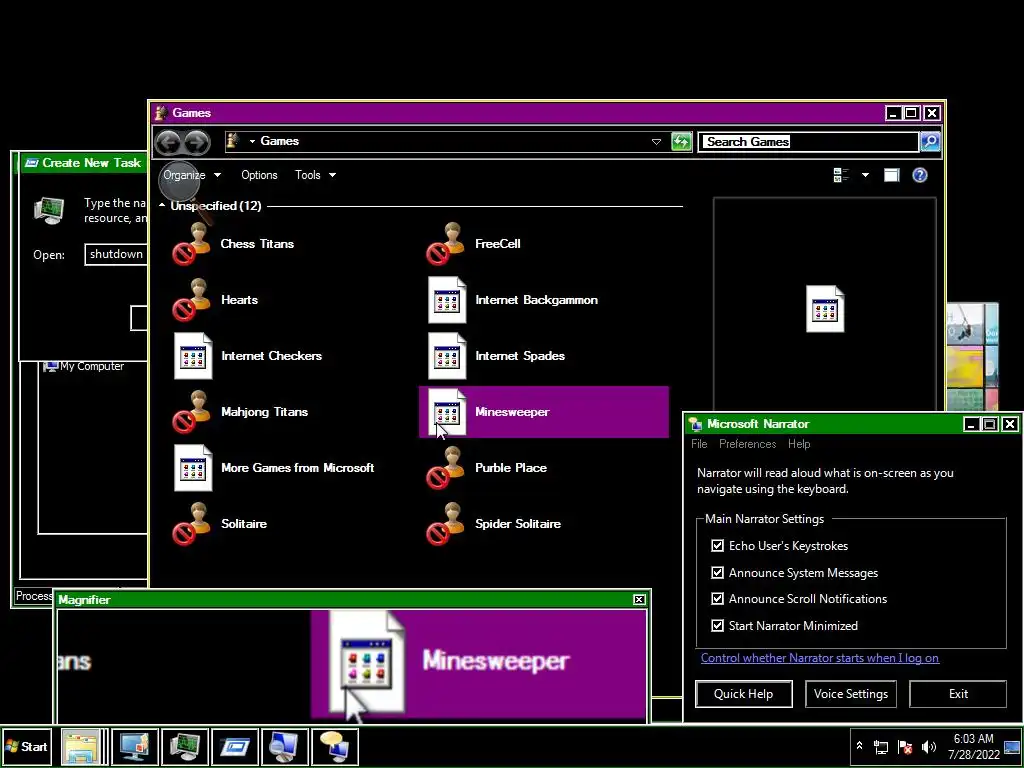Screen dimensions: 1024x768
Task: Refresh the Games folder address
Action: click(681, 142)
